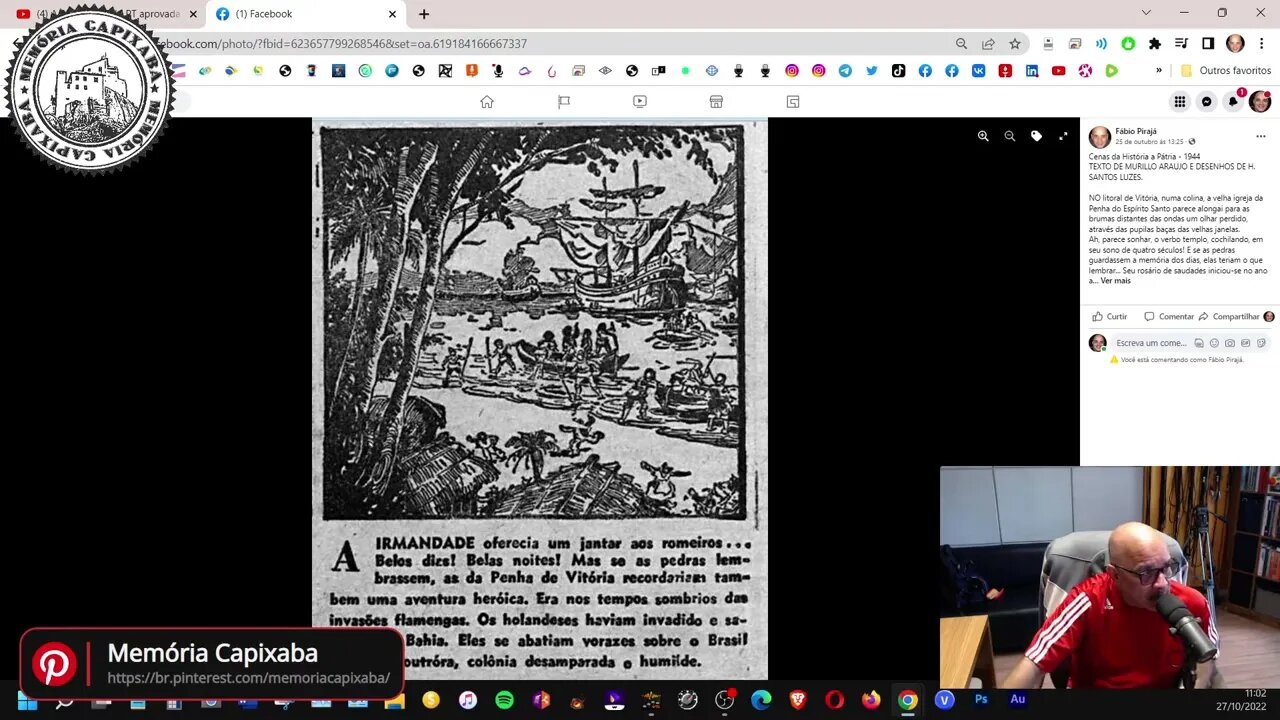Open Fábio Pirajá profile name link
This screenshot has width=1280, height=720.
click(1137, 131)
